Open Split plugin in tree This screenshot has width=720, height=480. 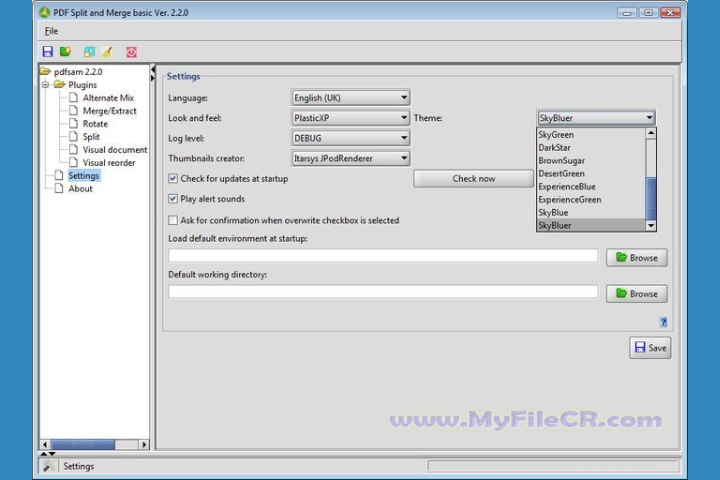point(91,136)
